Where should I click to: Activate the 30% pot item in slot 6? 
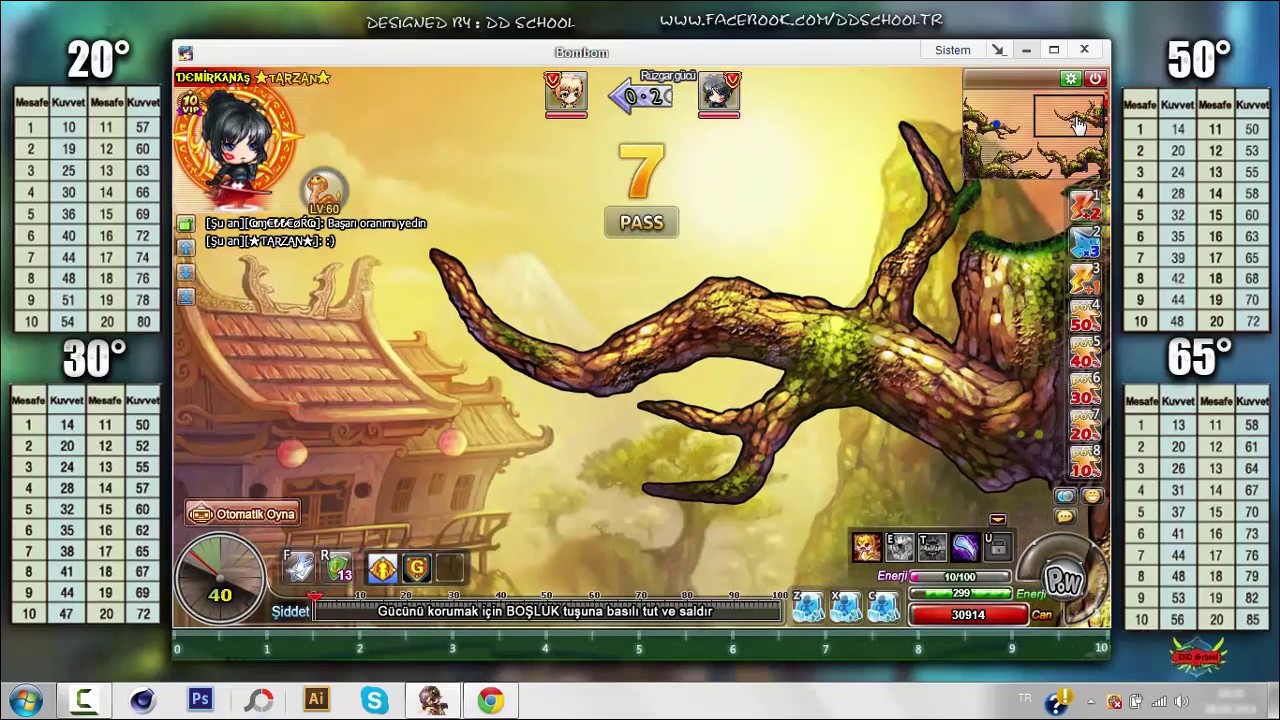coord(1085,390)
